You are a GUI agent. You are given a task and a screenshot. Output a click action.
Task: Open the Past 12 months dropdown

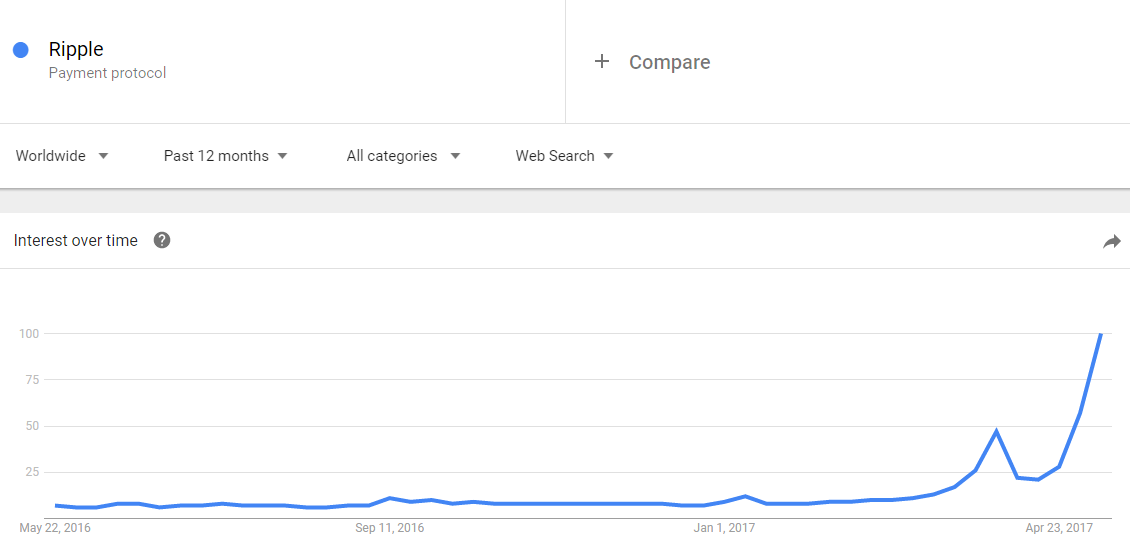click(226, 156)
